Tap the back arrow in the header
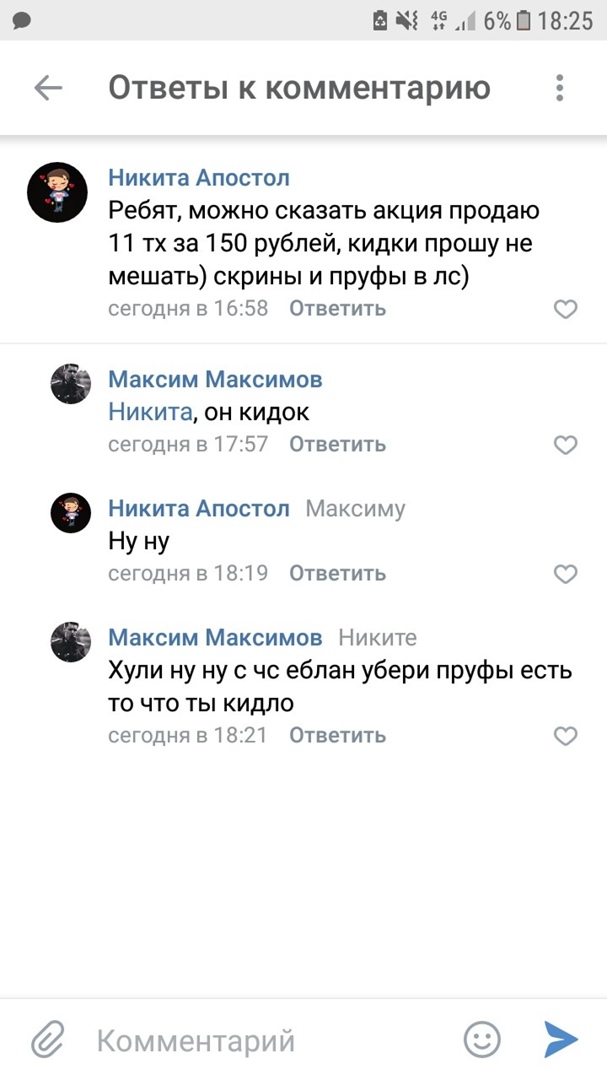Screen dimensions: 607x1080 (x=48, y=88)
